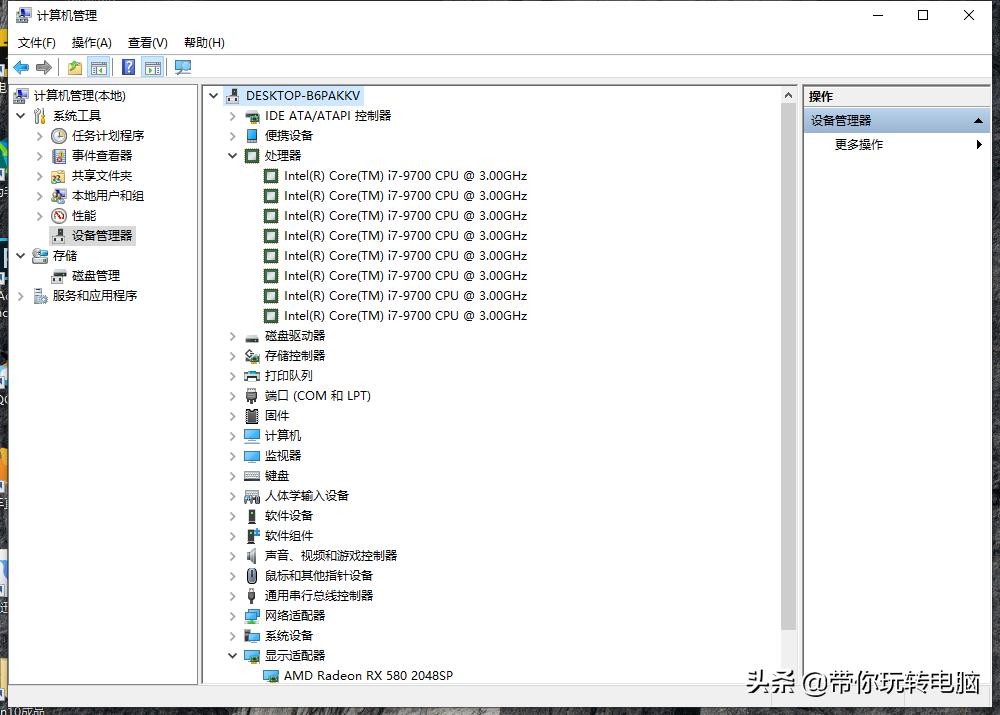Select last Intel Core i7-9700 CPU entry

point(406,316)
